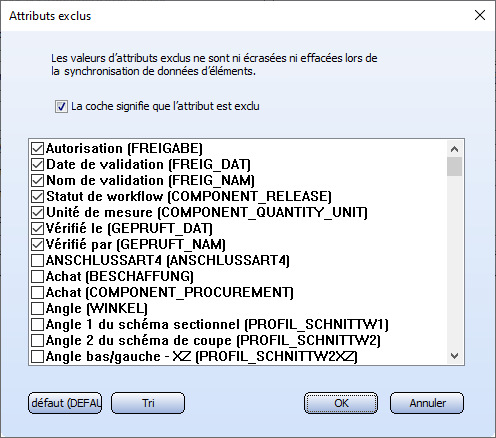
Task: Uncheck the Autorisation (FREIGABE) checkbox
Action: coord(37,148)
